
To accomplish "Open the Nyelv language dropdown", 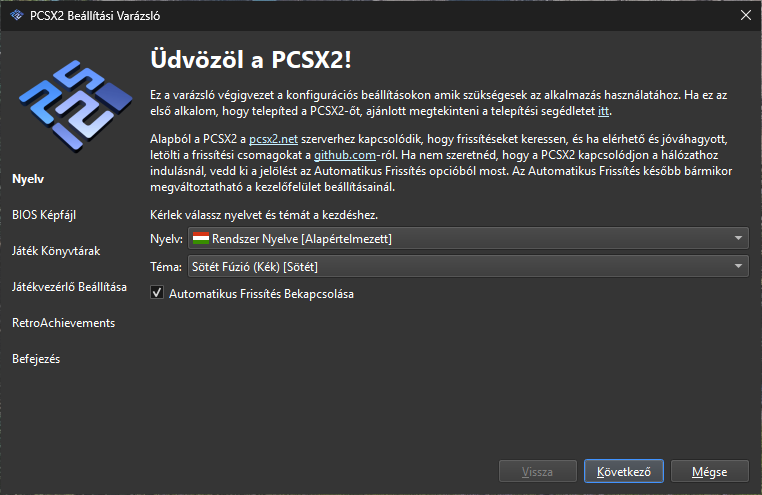I will point(468,239).
